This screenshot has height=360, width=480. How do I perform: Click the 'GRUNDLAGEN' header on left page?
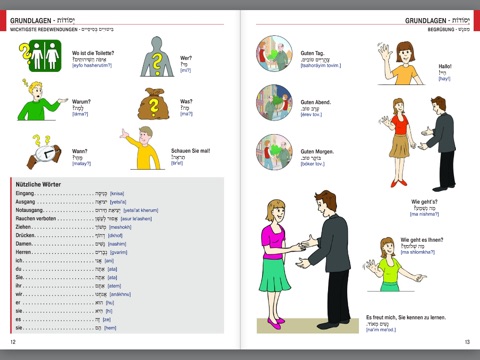click(x=31, y=21)
